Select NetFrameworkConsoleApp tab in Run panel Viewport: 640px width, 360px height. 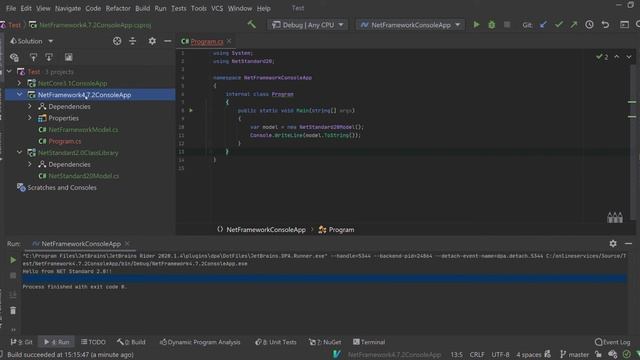tap(81, 244)
